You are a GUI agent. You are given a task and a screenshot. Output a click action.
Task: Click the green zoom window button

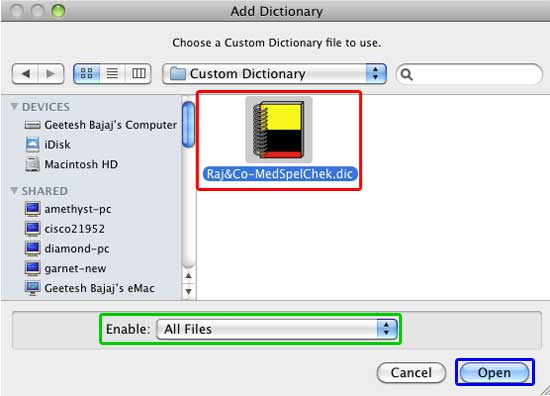(x=58, y=11)
